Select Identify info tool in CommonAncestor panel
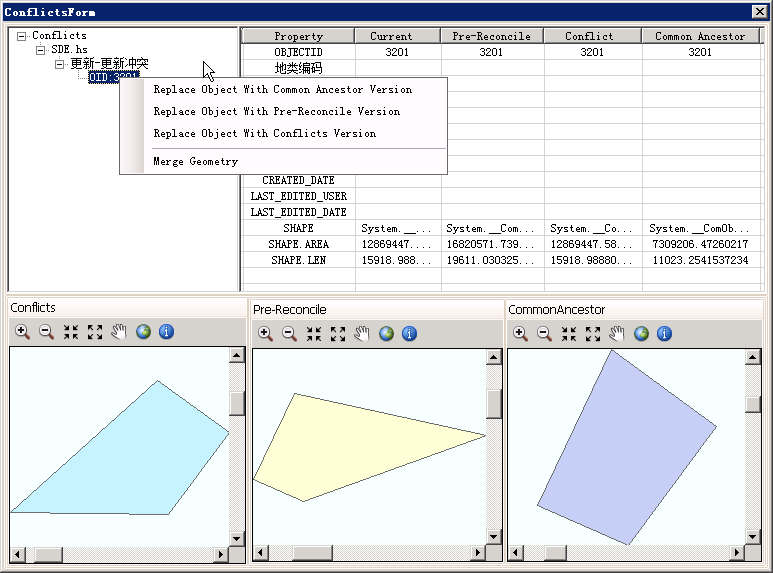Screen dimensions: 773x573 pos(665,334)
